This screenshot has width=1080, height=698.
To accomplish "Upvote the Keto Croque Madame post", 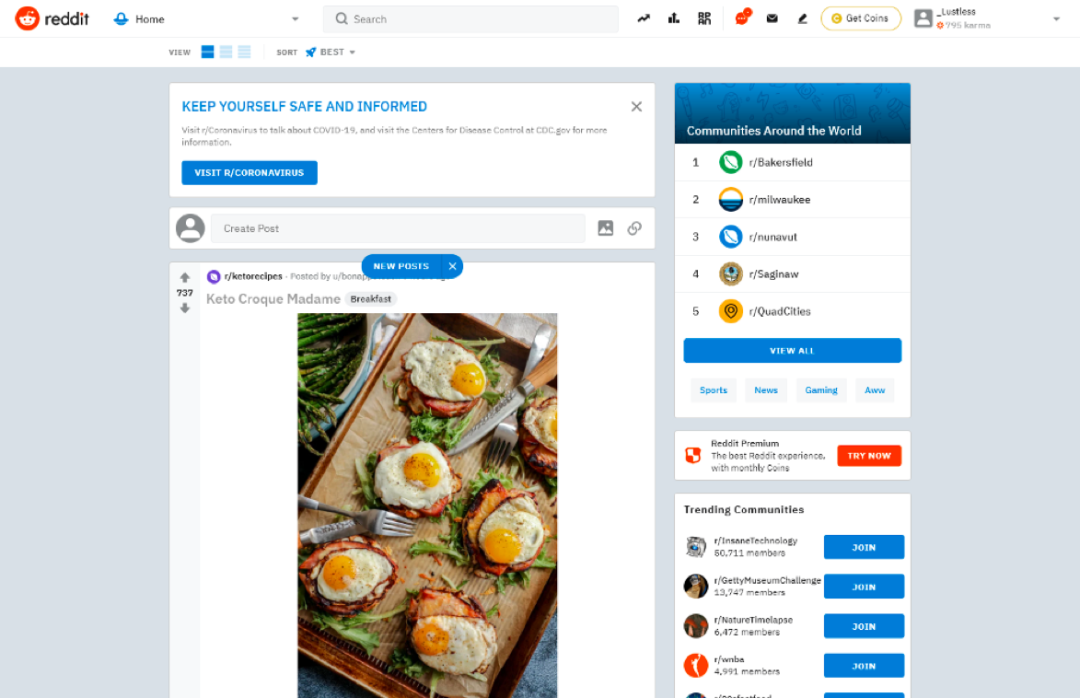I will [185, 278].
